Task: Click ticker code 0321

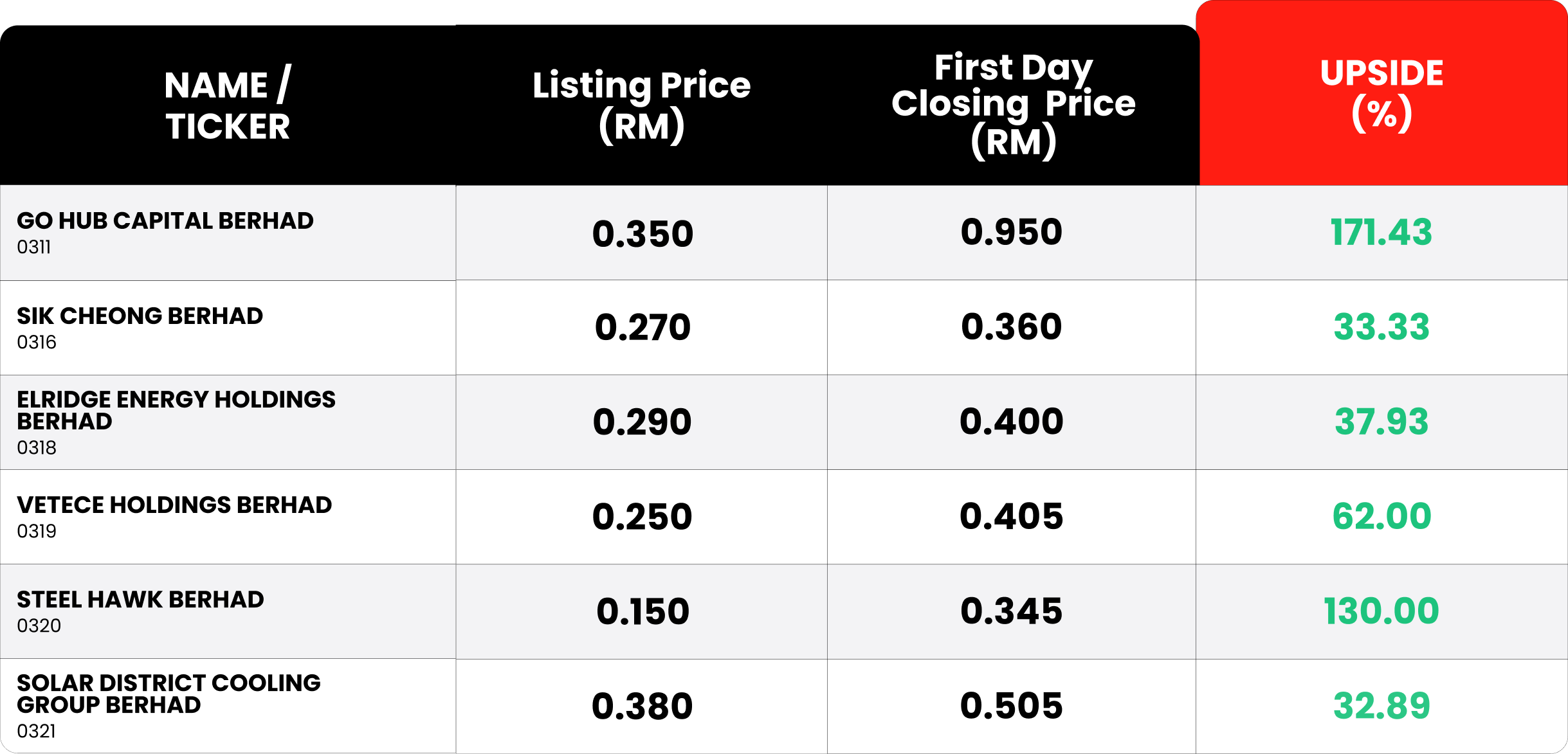Action: coord(36,731)
